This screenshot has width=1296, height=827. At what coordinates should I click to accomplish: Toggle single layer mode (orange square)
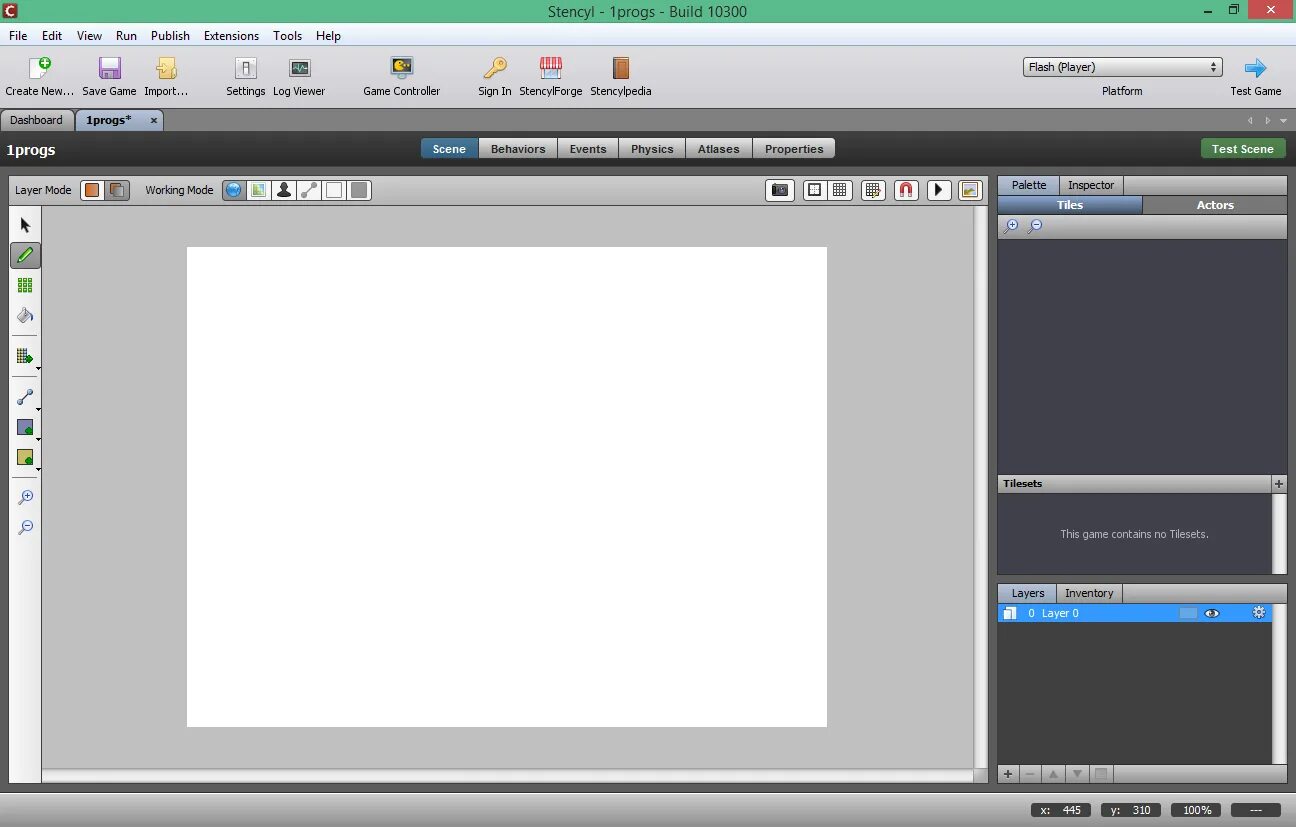pyautogui.click(x=92, y=190)
